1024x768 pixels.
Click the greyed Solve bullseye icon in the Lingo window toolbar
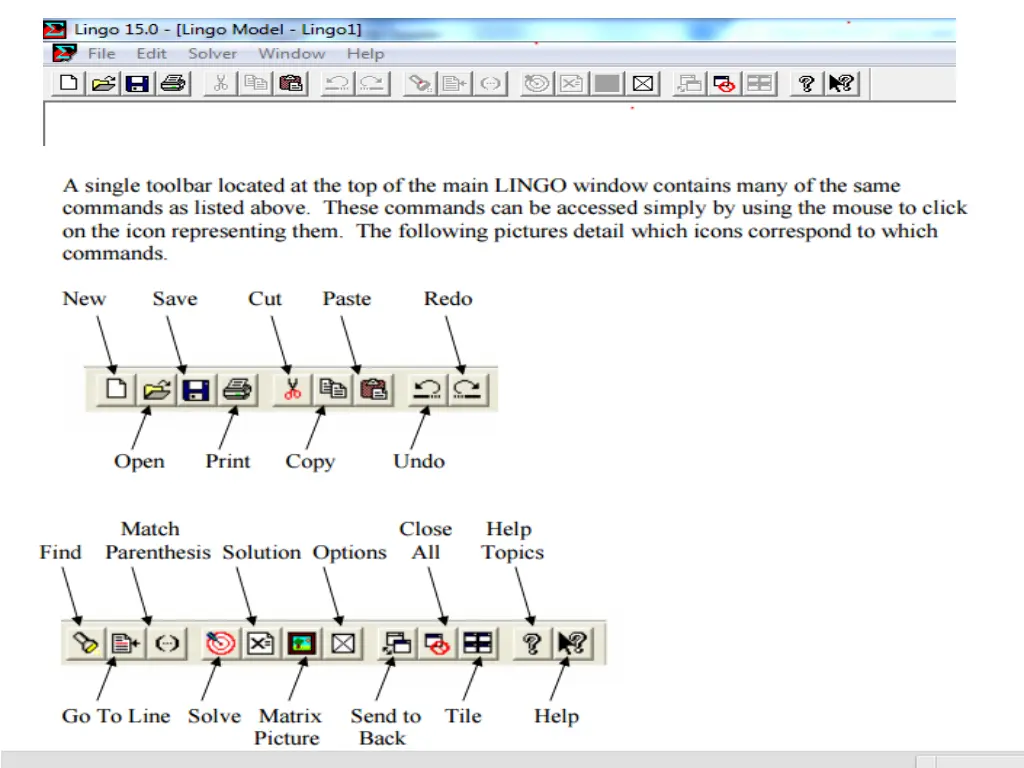point(537,84)
